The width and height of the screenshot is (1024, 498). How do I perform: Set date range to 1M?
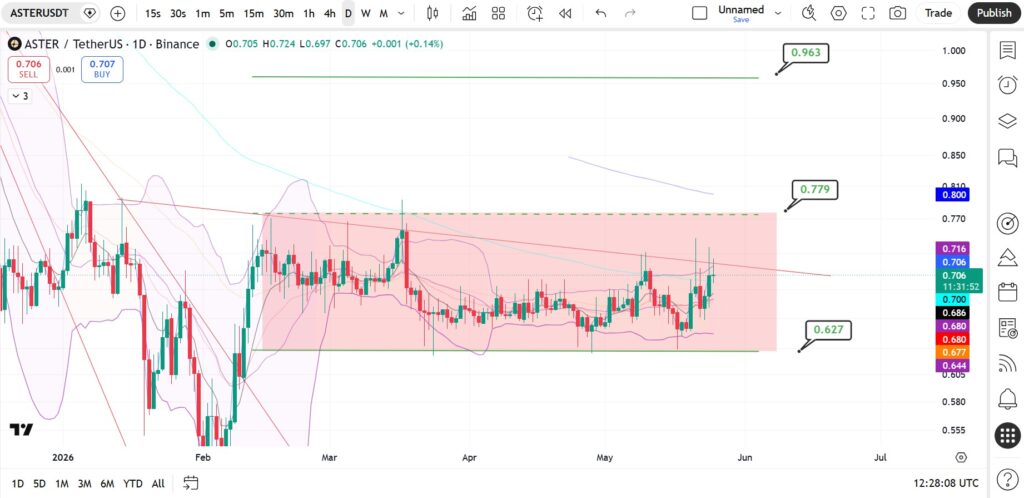(x=62, y=484)
